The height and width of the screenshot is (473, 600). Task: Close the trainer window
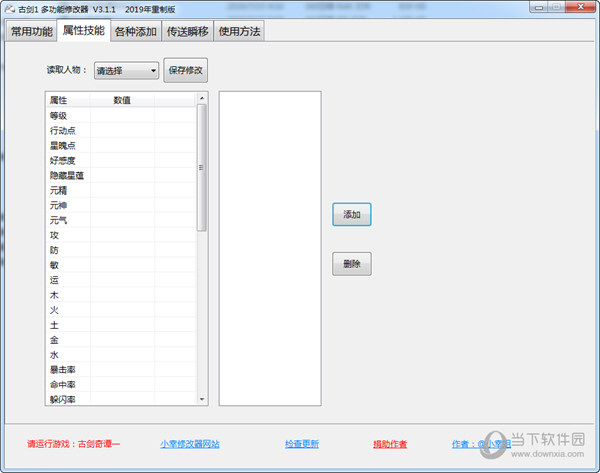[581, 9]
